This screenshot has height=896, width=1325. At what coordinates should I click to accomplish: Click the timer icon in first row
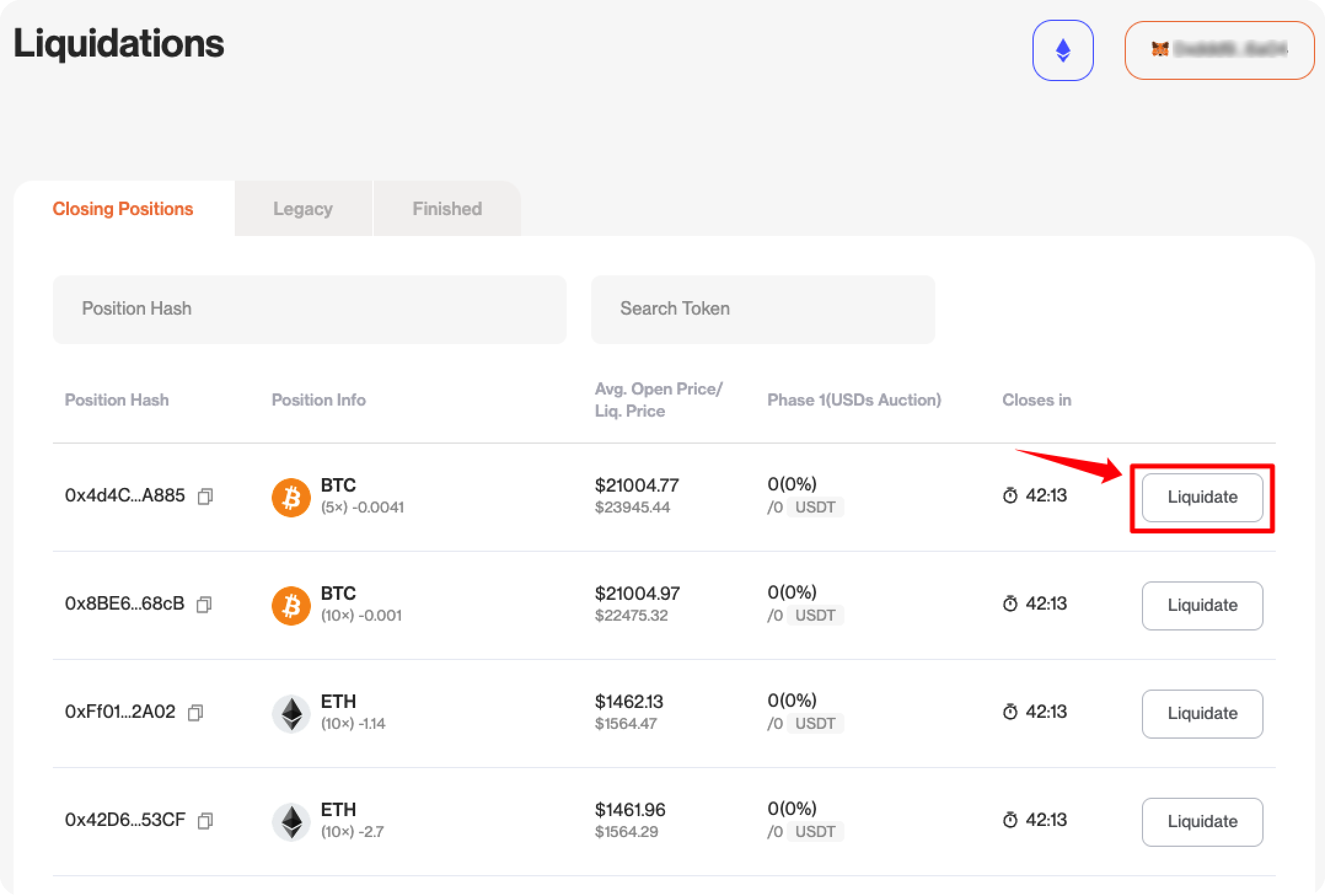(1010, 496)
